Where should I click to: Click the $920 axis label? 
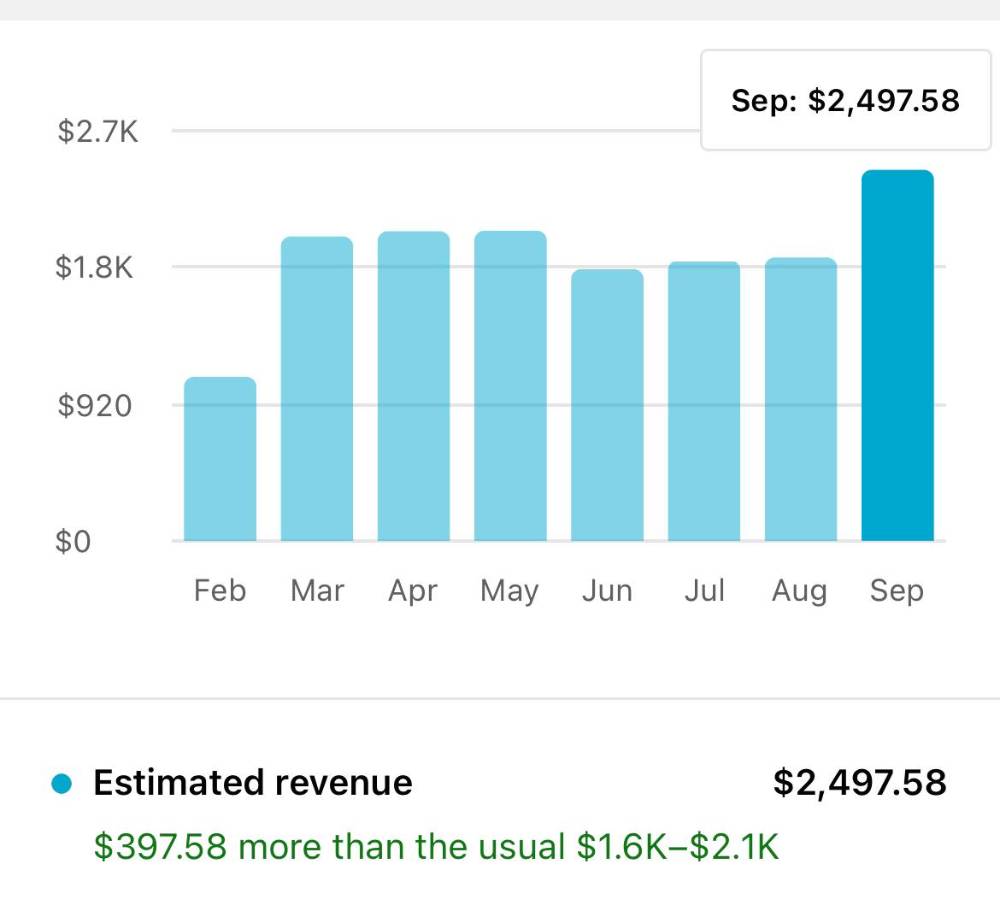[x=94, y=406]
